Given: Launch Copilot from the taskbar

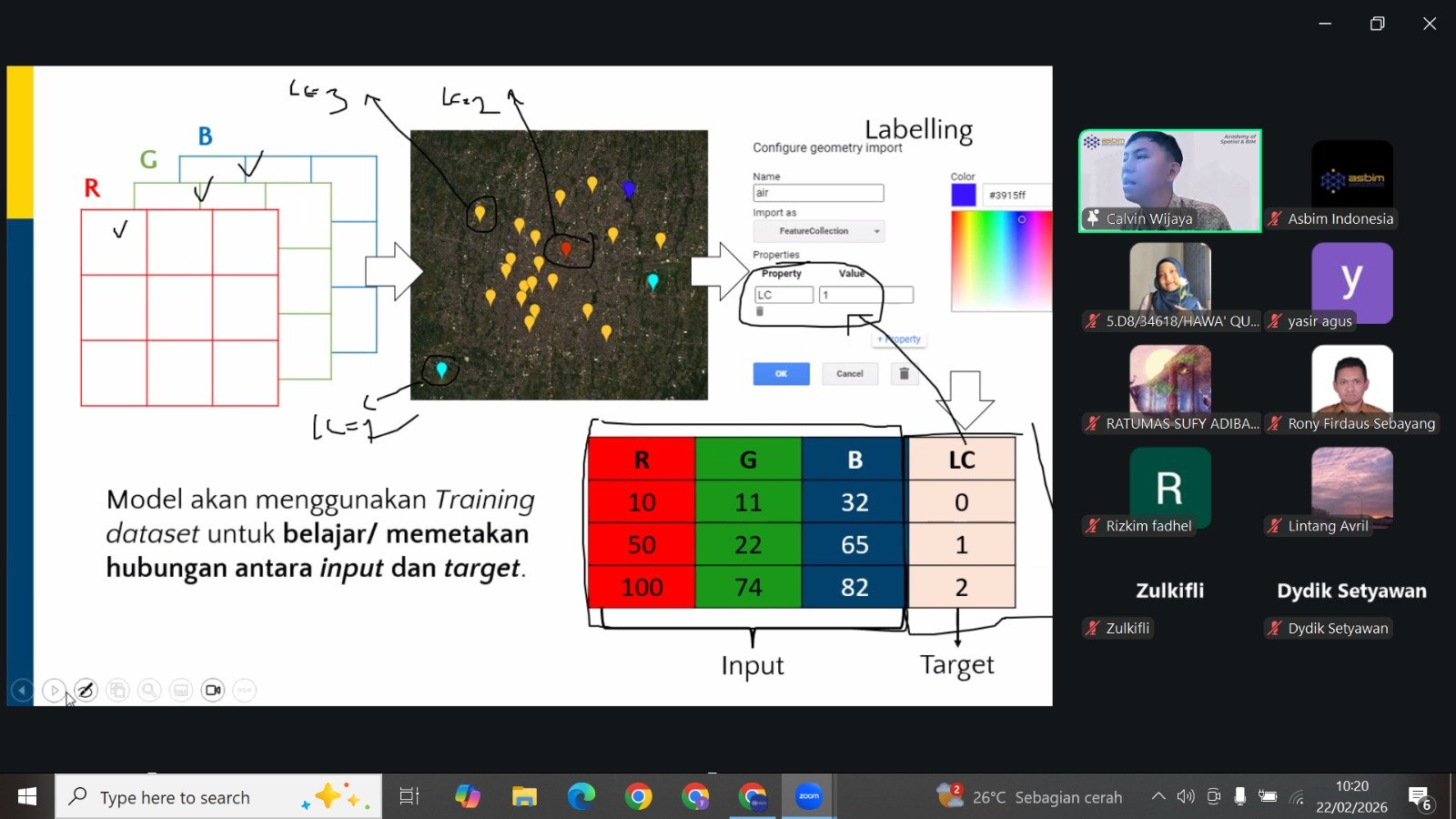Looking at the screenshot, I should pyautogui.click(x=468, y=797).
